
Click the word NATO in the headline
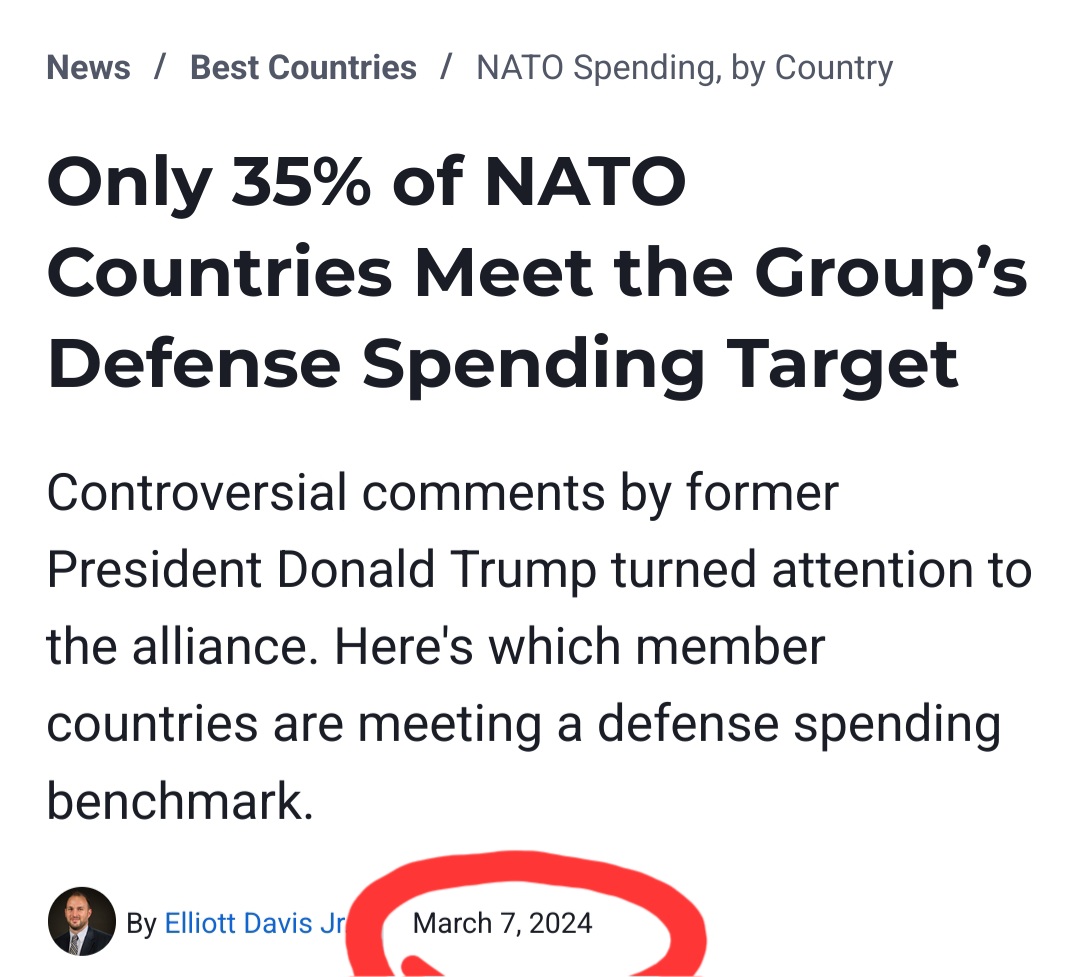[x=585, y=182]
